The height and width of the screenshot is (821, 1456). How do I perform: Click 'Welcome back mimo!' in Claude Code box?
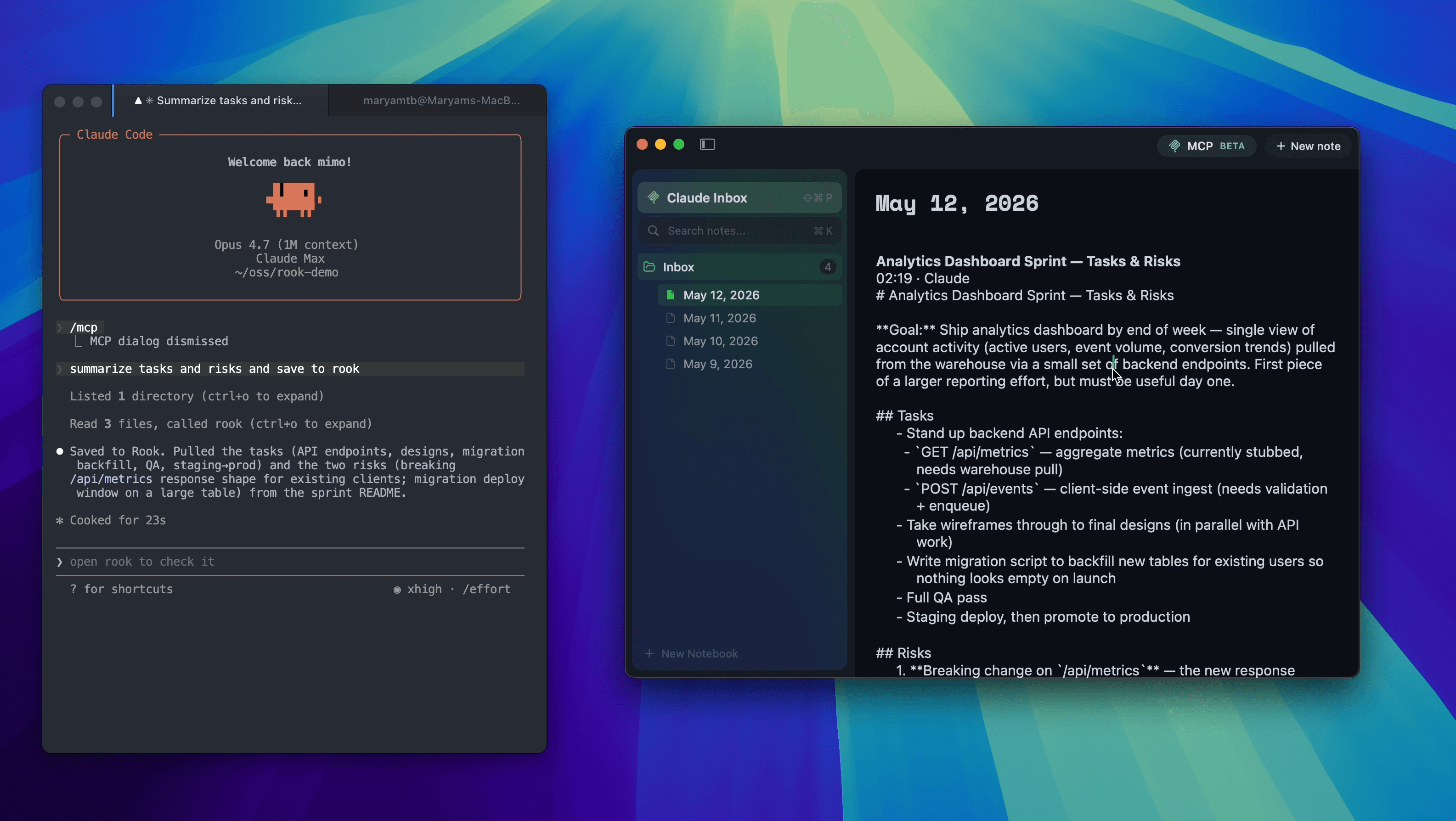point(290,162)
